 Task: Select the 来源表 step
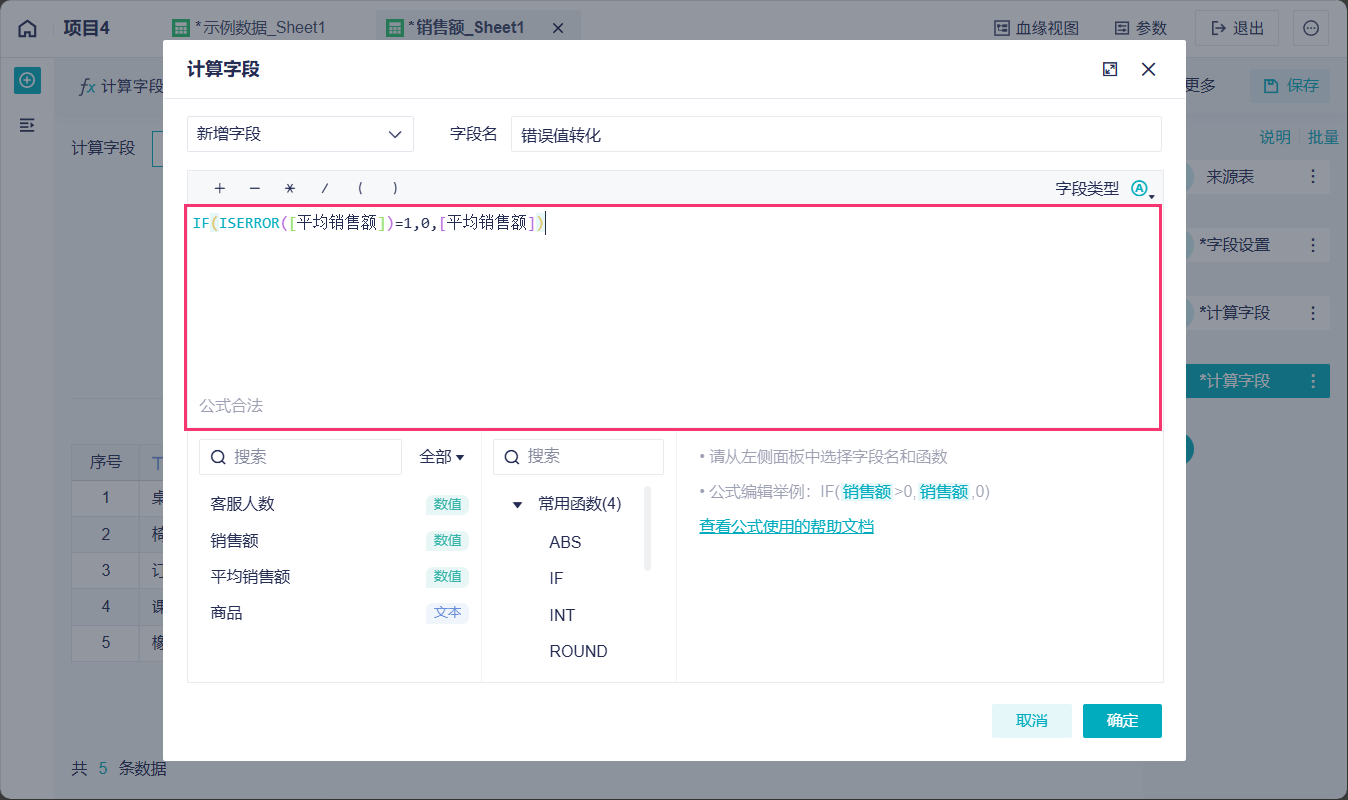(1258, 177)
